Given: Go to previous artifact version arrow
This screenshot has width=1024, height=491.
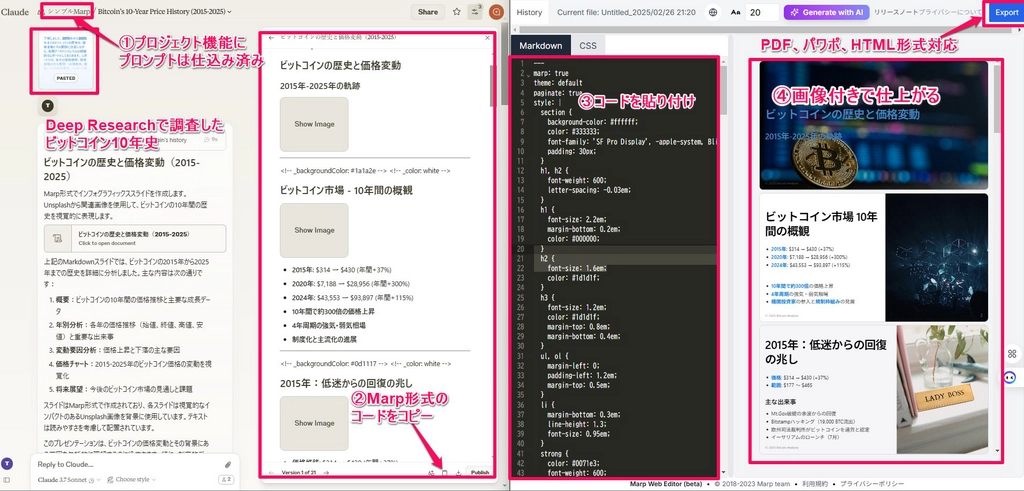Looking at the screenshot, I should [272, 472].
